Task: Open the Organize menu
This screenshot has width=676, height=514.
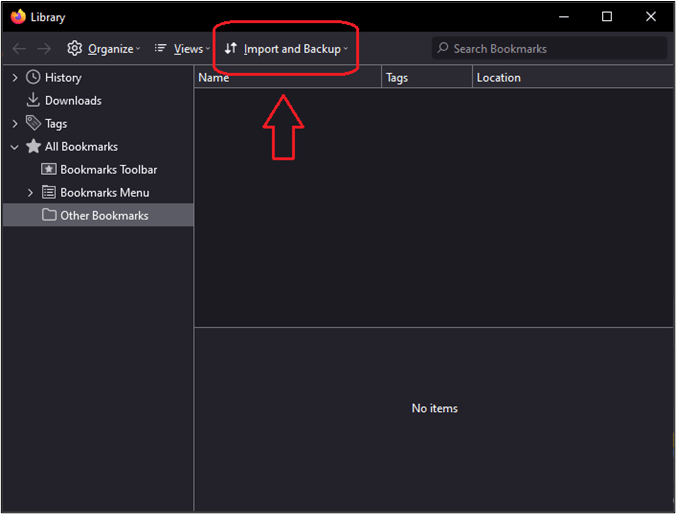Action: [104, 49]
